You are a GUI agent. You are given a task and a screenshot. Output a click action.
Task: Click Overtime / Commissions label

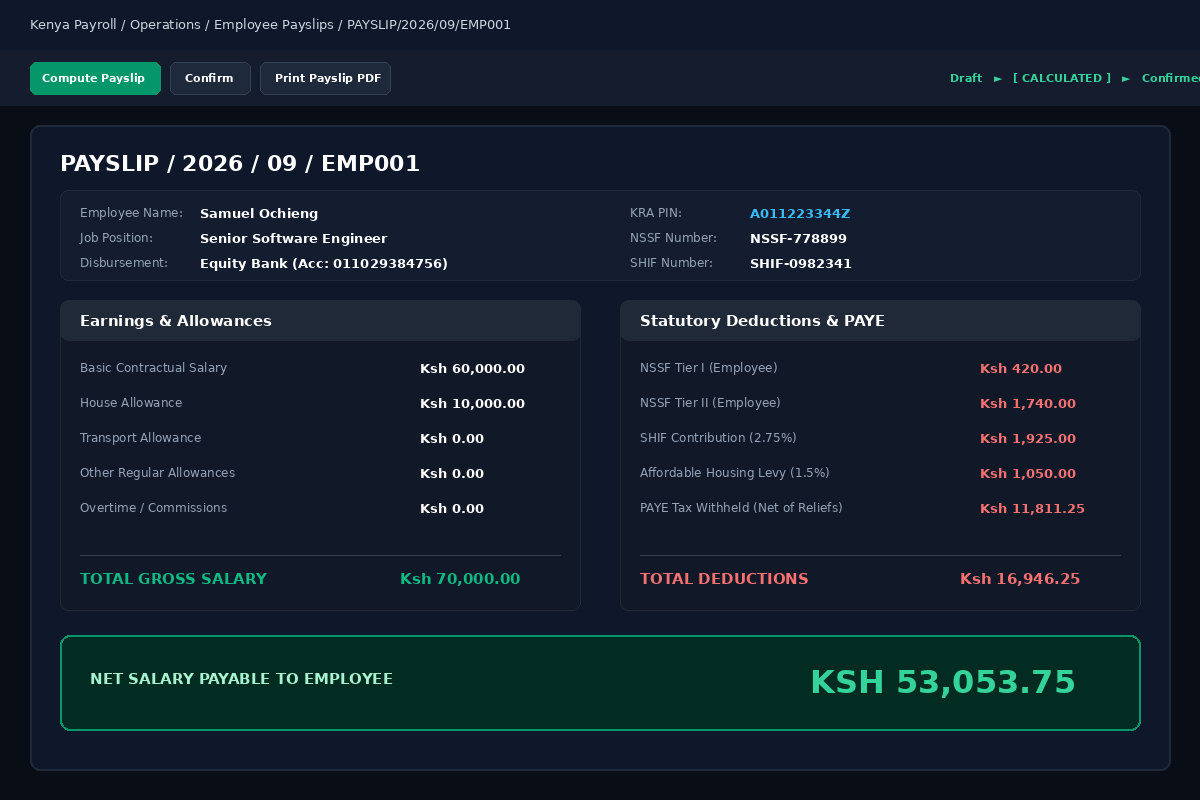tap(153, 508)
